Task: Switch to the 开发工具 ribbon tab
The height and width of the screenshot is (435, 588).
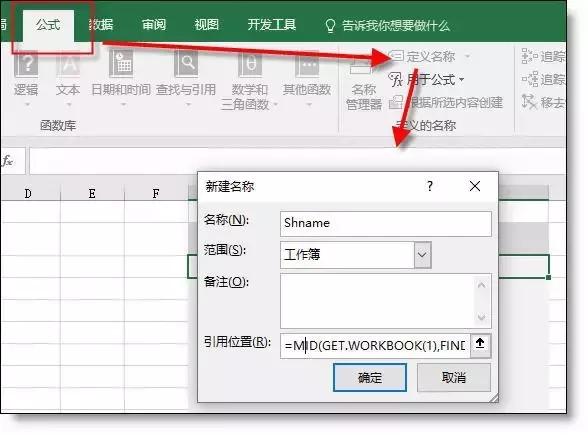Action: (x=272, y=25)
